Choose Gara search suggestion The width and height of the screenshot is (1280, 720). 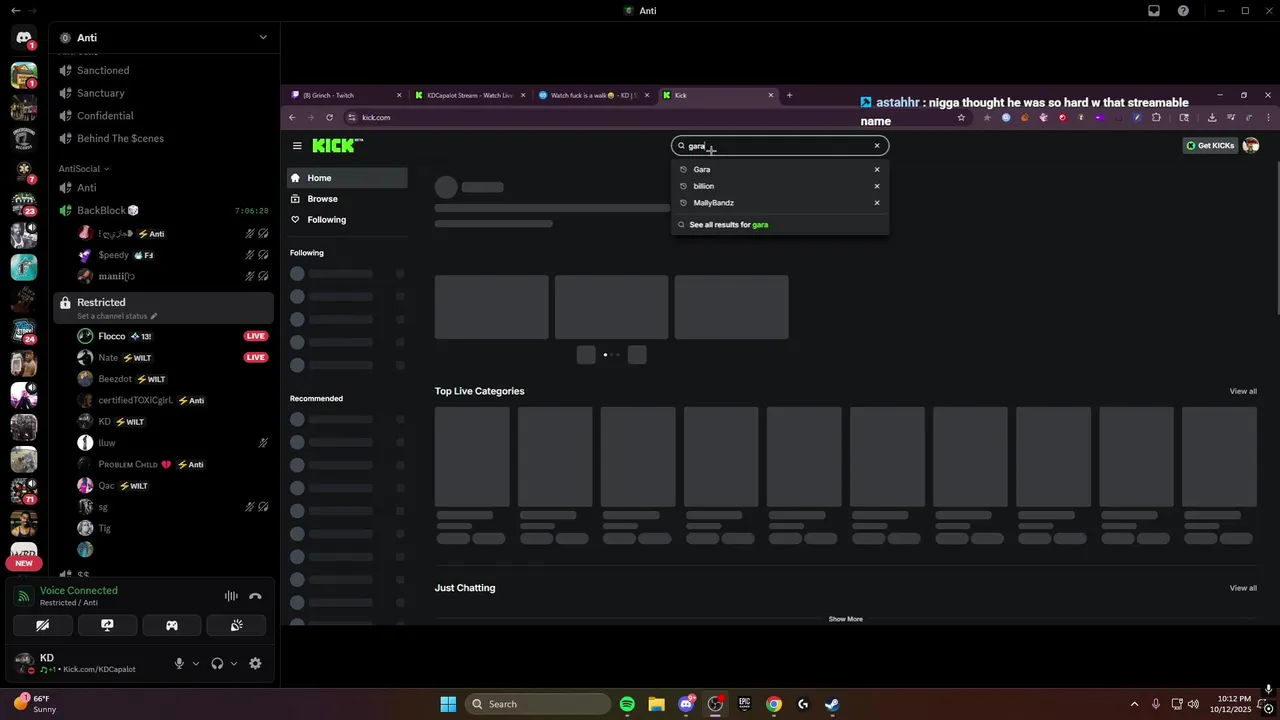pyautogui.click(x=702, y=170)
